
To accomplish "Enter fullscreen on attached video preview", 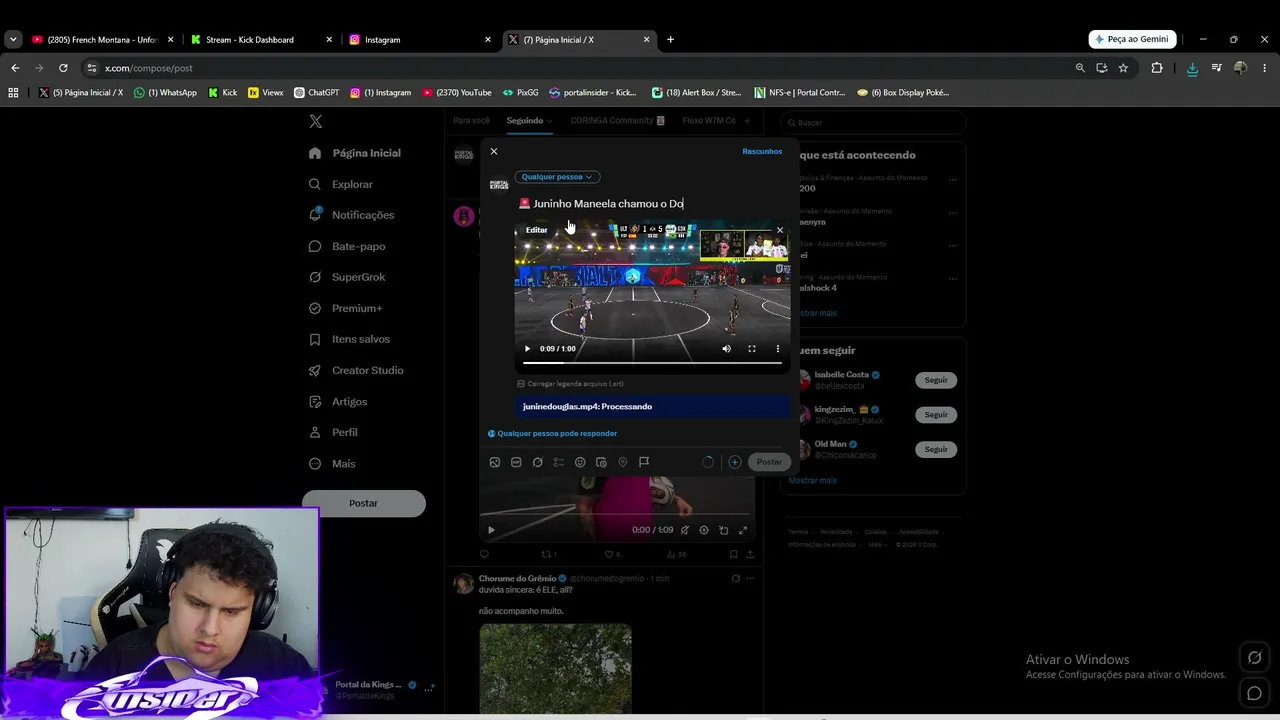I will pyautogui.click(x=752, y=349).
